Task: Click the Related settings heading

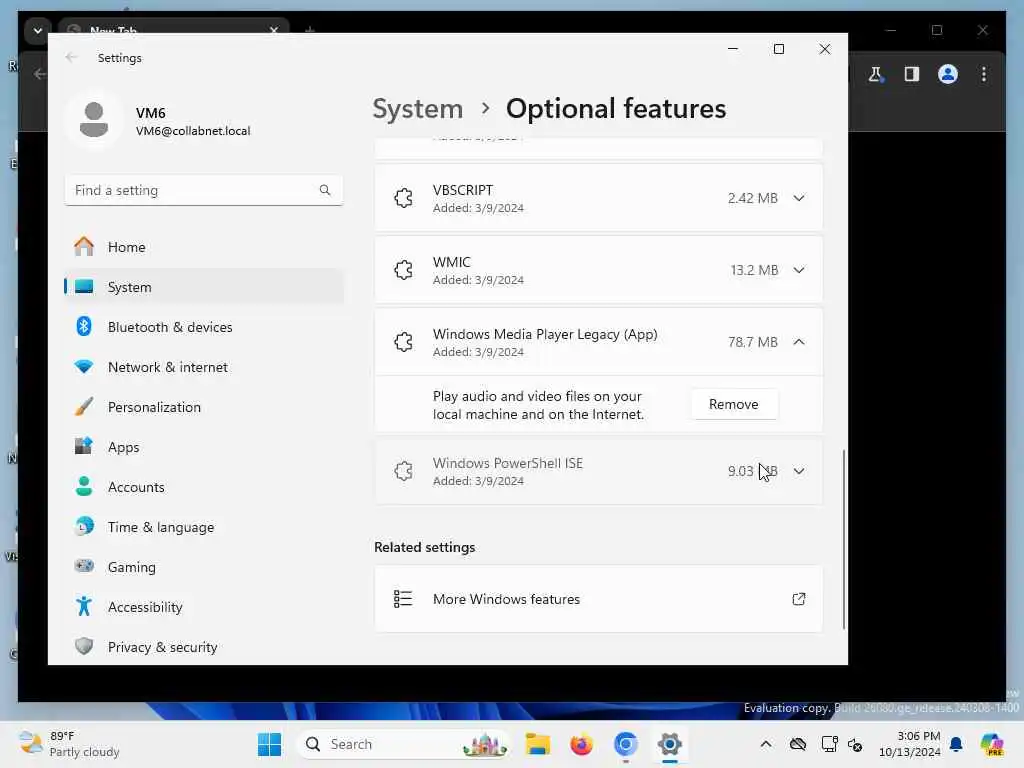Action: pos(424,547)
